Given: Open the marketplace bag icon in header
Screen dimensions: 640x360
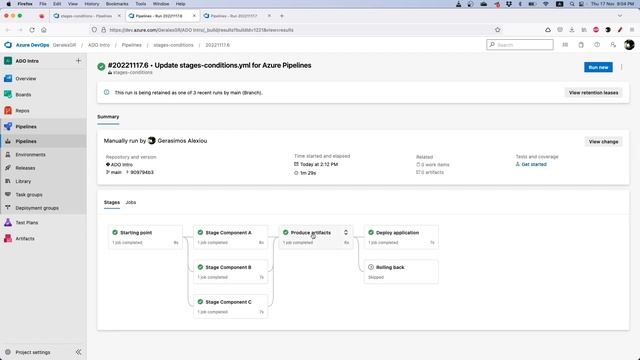Looking at the screenshot, I should (x=581, y=45).
